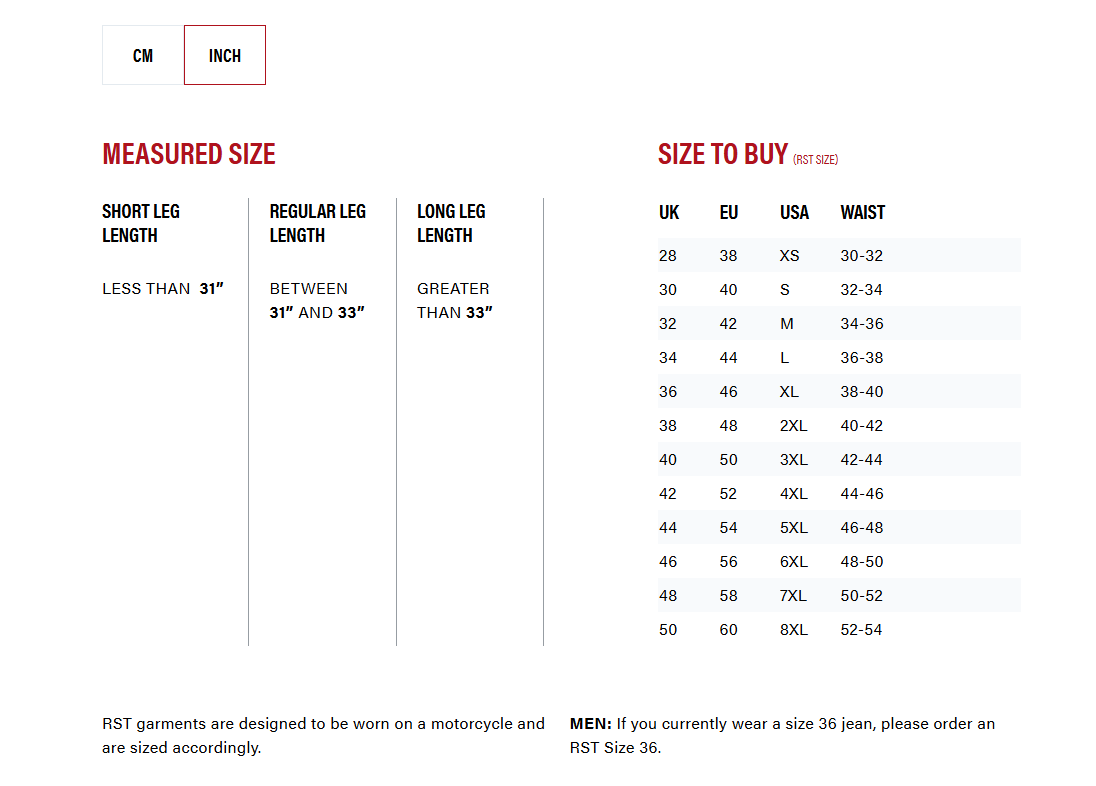Select the INCH unit button
This screenshot has width=1096, height=786.
click(x=225, y=56)
